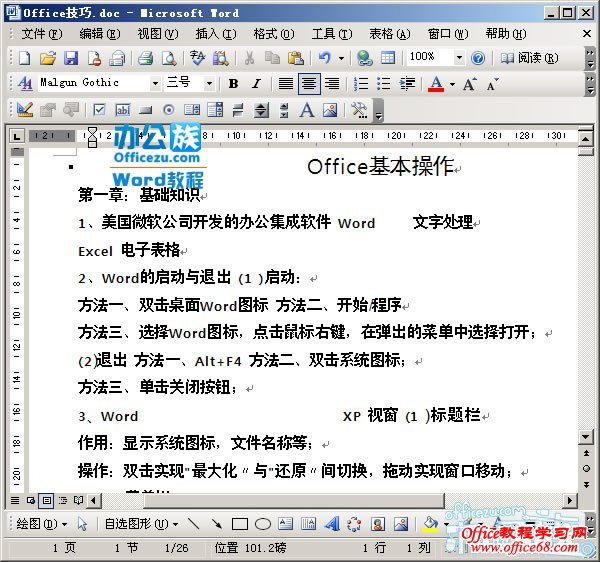Save the document with the floppy disk icon
Image resolution: width=600 pixels, height=562 pixels.
pyautogui.click(x=71, y=58)
